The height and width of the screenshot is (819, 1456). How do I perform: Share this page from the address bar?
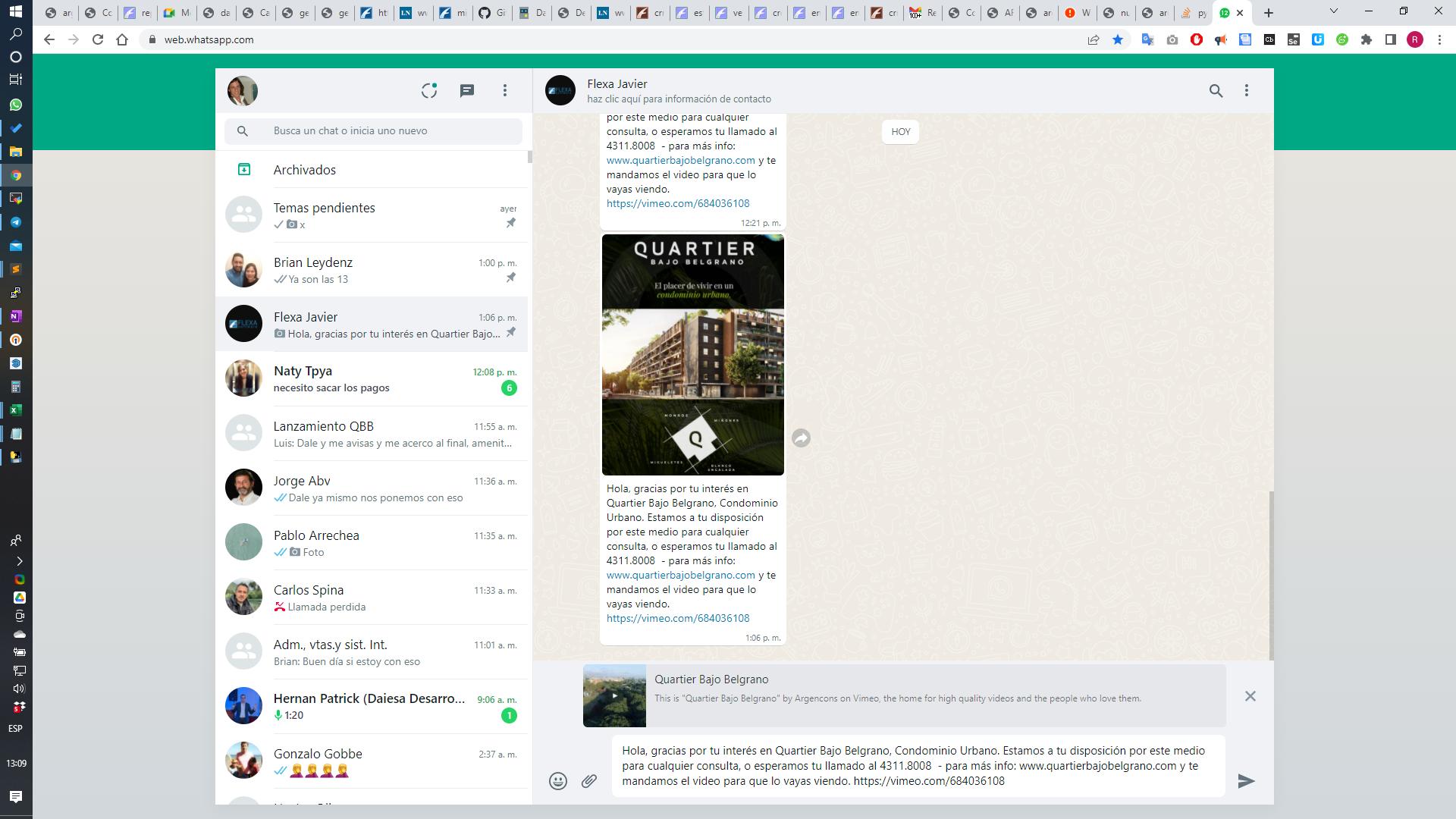point(1094,39)
